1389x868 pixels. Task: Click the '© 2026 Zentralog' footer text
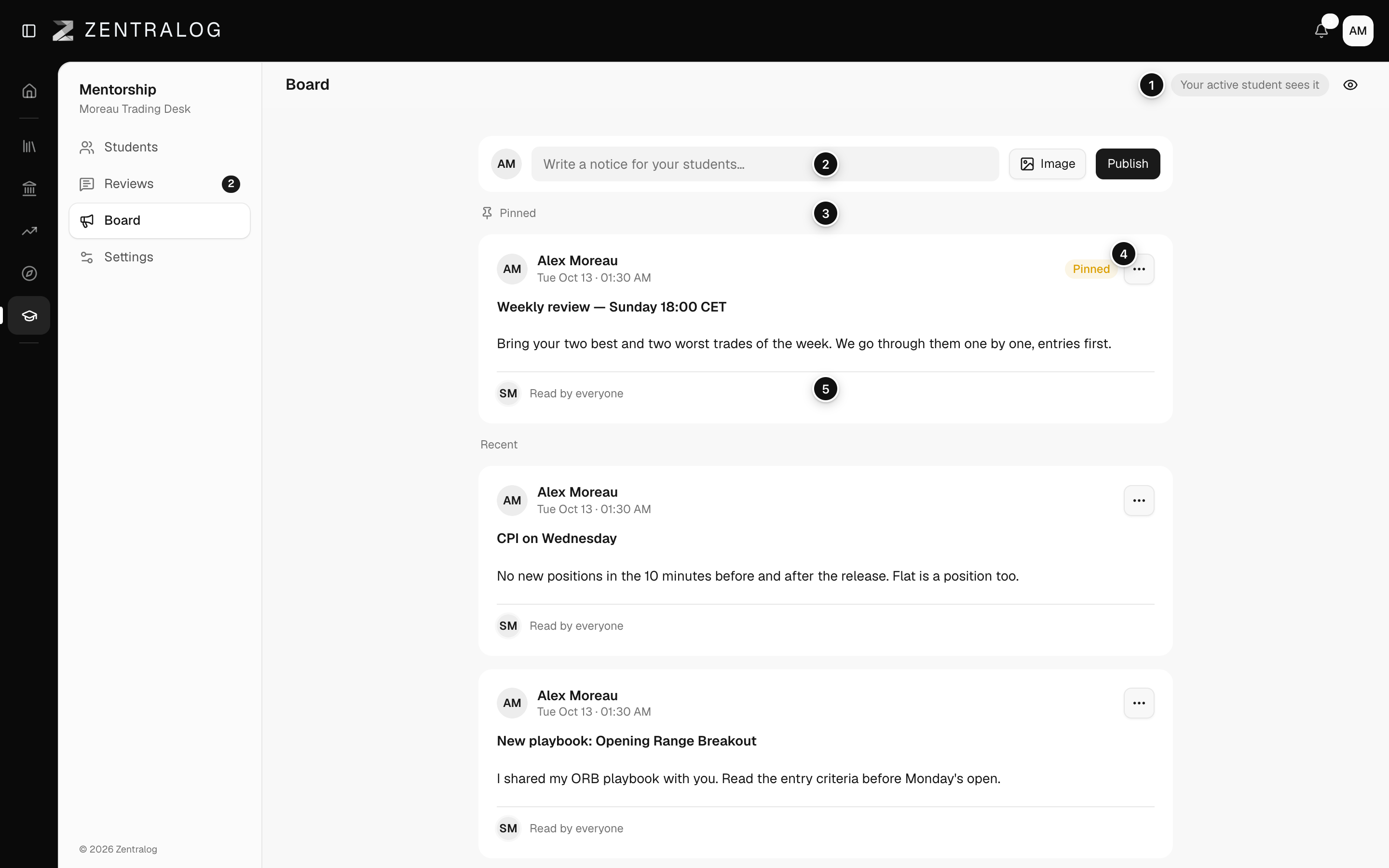click(118, 849)
